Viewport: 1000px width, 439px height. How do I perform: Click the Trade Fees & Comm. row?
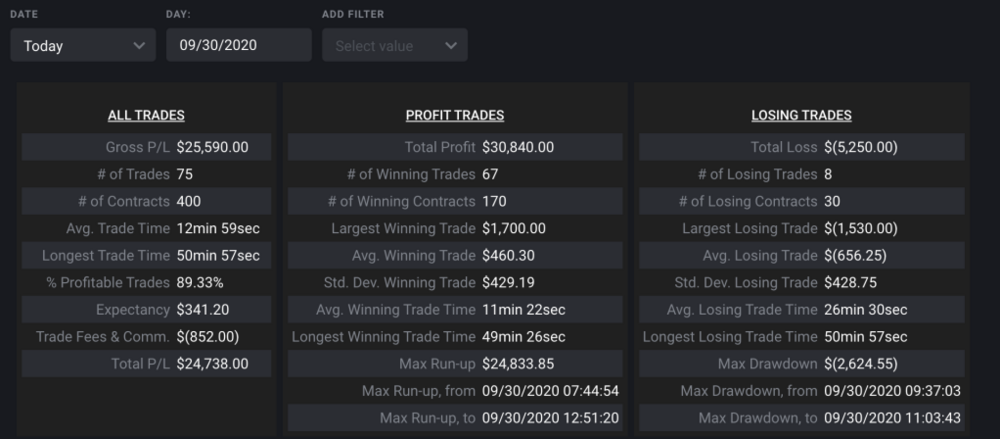coord(146,336)
